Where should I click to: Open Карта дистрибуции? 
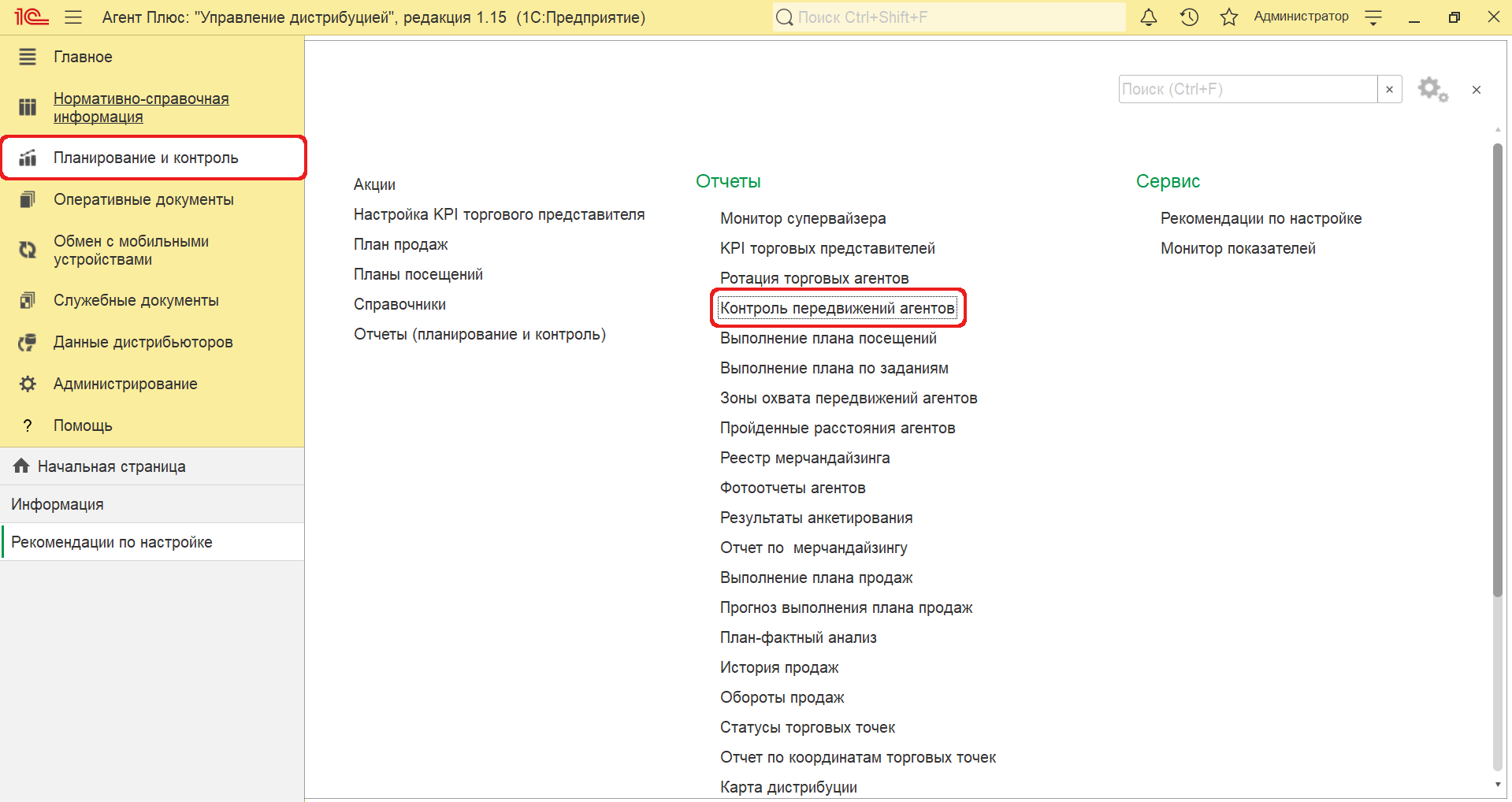pos(789,787)
